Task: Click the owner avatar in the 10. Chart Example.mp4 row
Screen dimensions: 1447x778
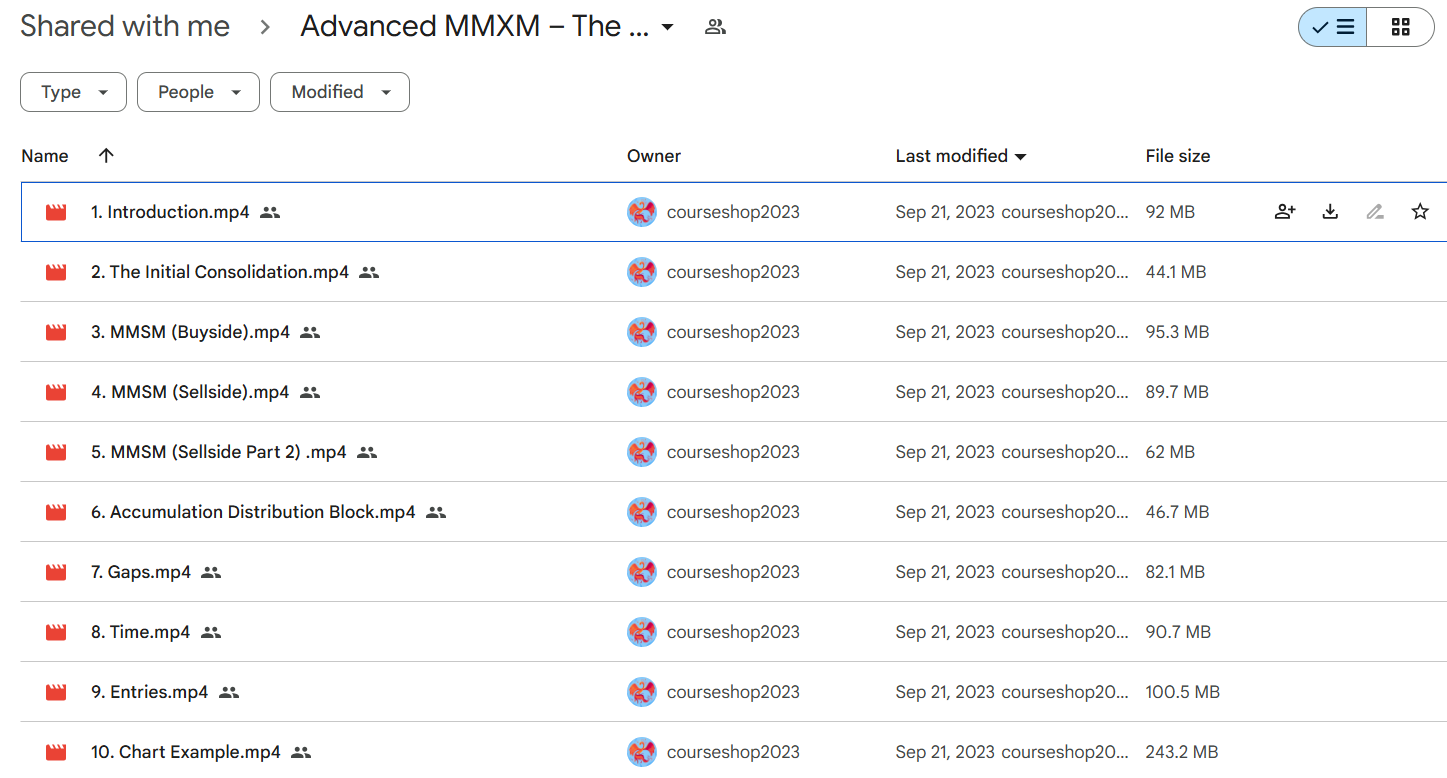Action: (642, 752)
